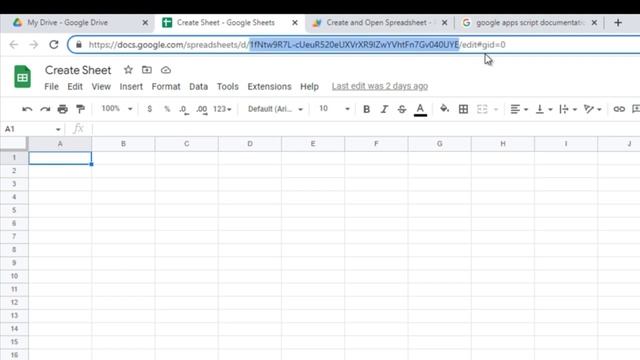Format the cell as currency

(150, 109)
